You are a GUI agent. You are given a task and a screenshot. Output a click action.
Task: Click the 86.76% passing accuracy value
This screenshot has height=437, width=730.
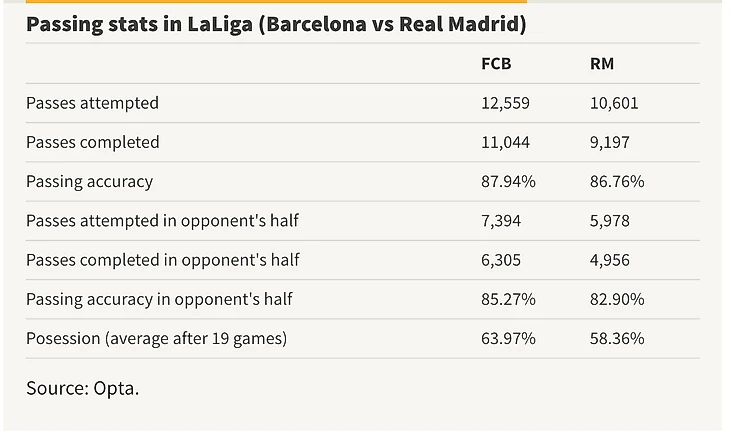point(617,182)
